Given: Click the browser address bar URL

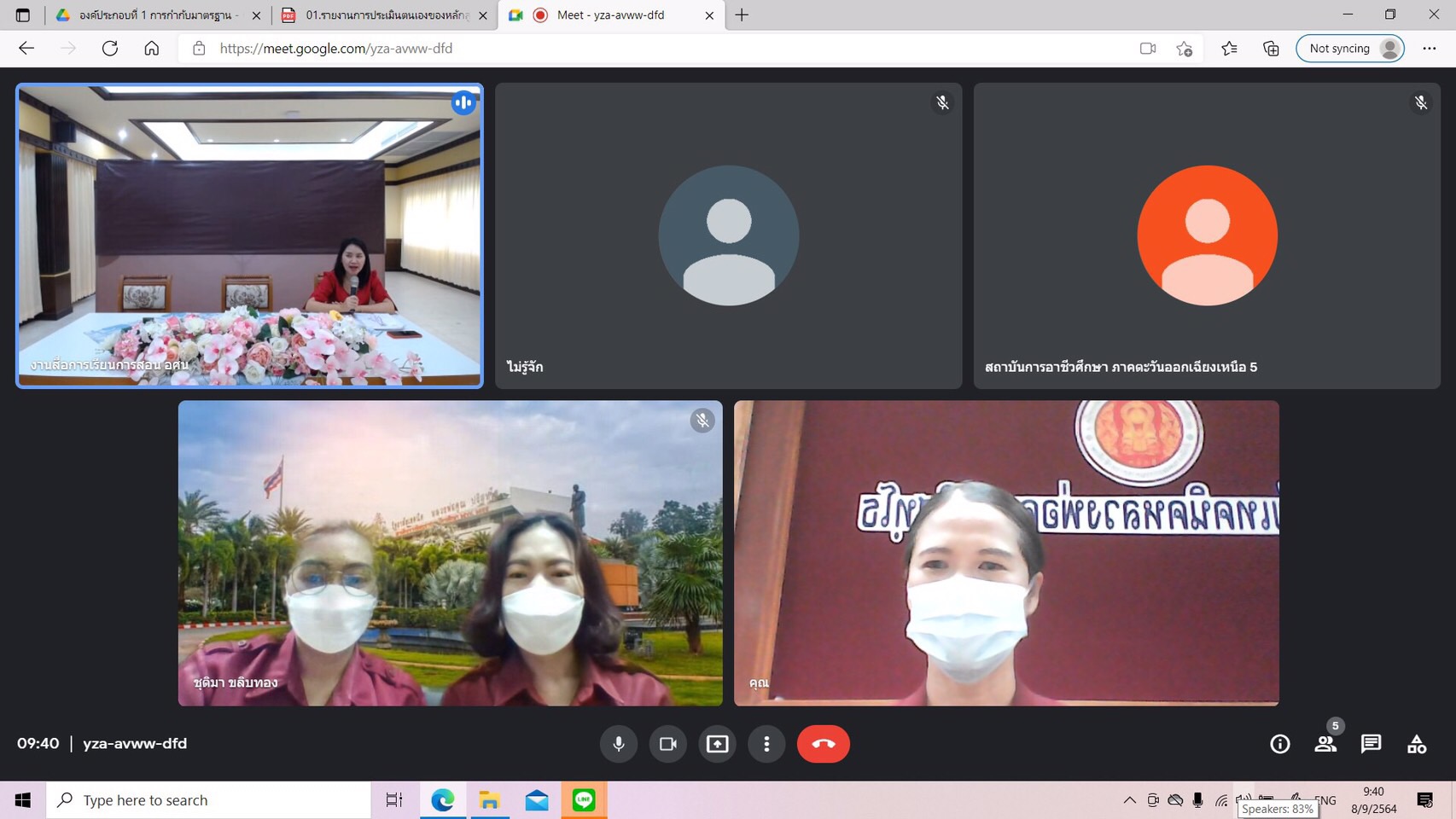Looking at the screenshot, I should (336, 49).
